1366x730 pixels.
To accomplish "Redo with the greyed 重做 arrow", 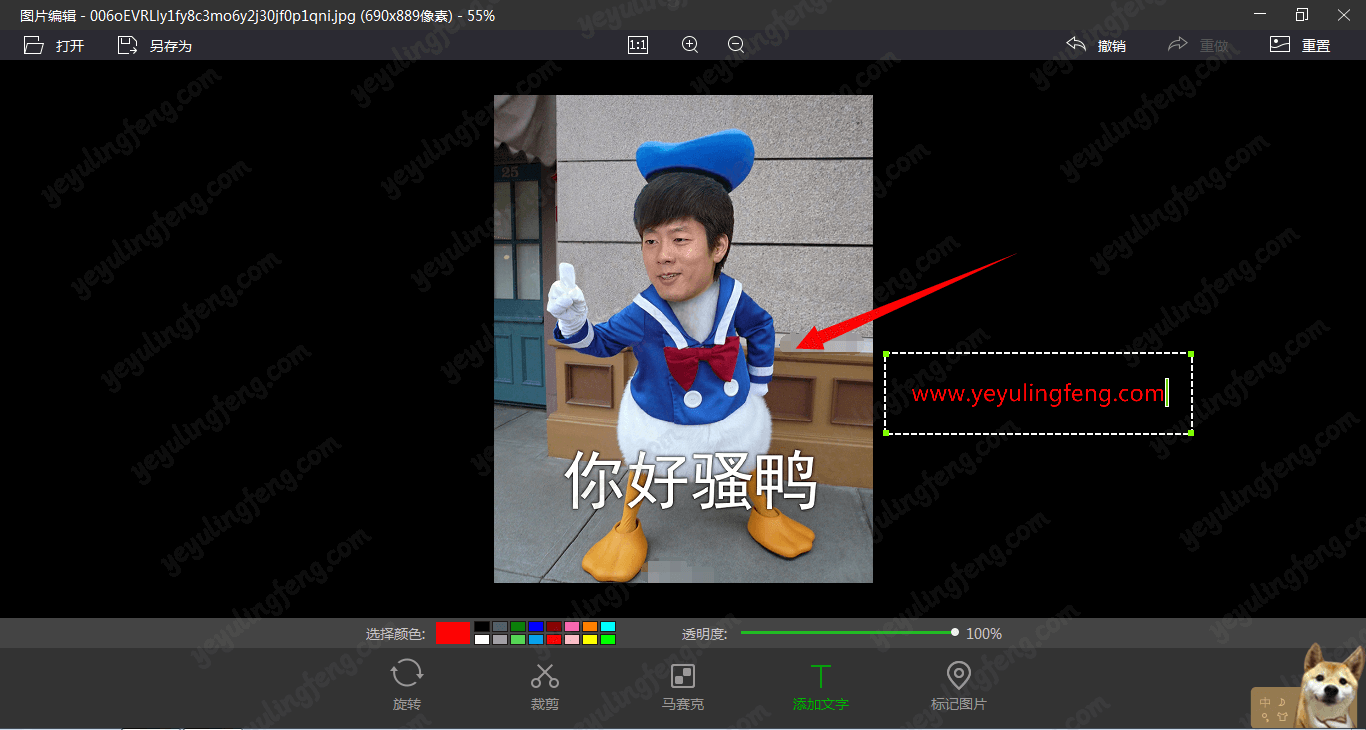I will coord(1177,45).
